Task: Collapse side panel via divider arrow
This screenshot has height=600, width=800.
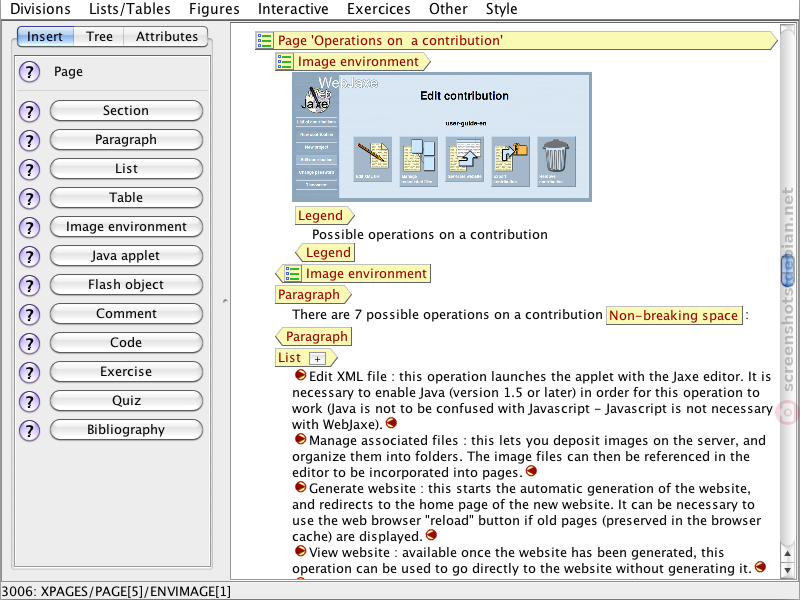Action: click(x=225, y=301)
